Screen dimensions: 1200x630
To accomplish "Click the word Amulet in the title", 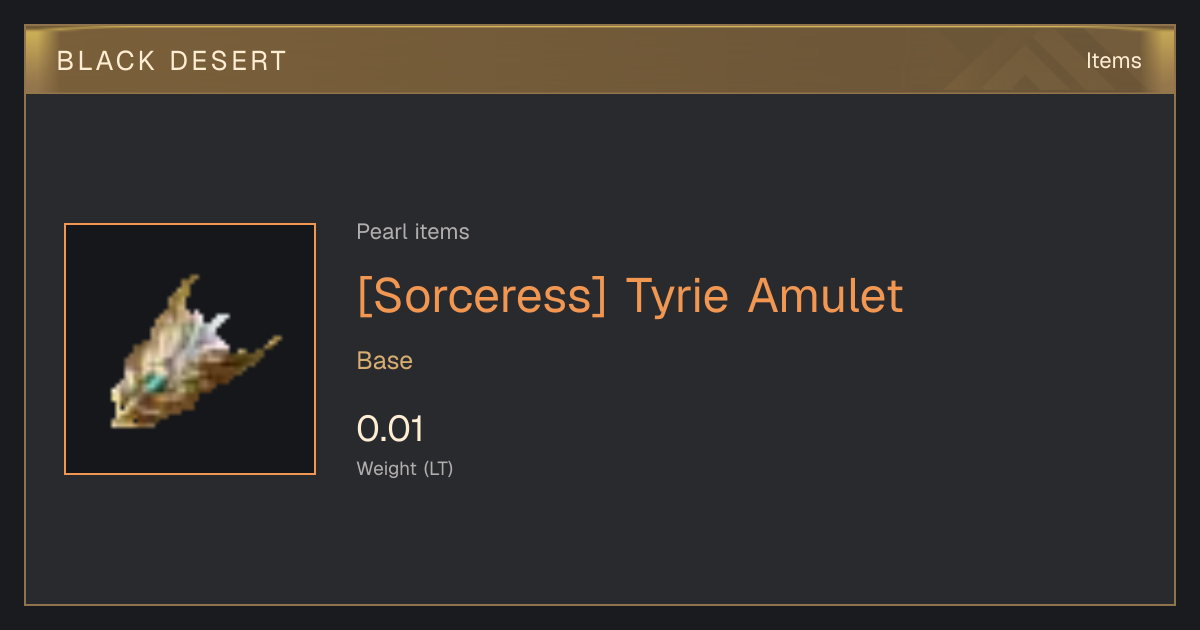I will tap(826, 296).
